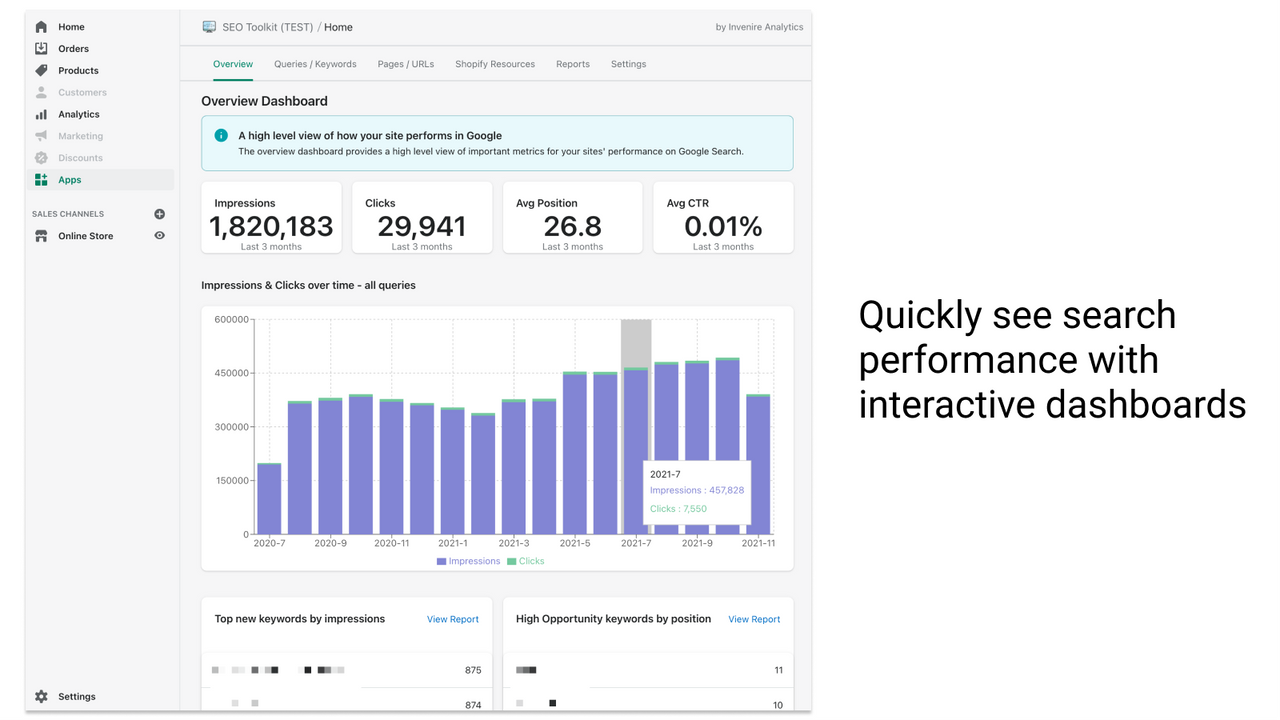This screenshot has width=1280, height=720.
Task: Switch to the Queries / Keywords tab
Action: 315,63
